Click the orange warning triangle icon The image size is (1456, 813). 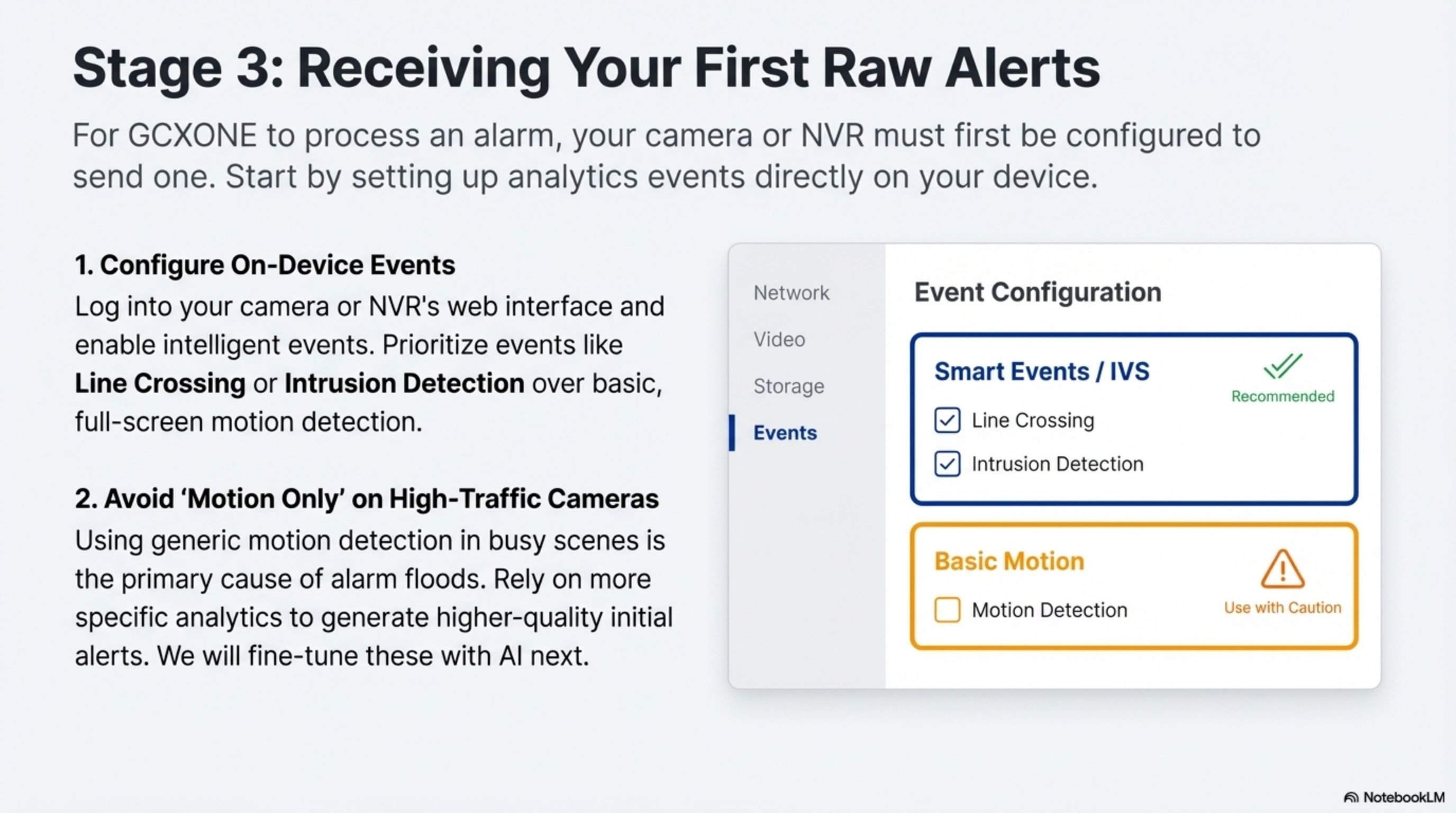[x=1282, y=570]
